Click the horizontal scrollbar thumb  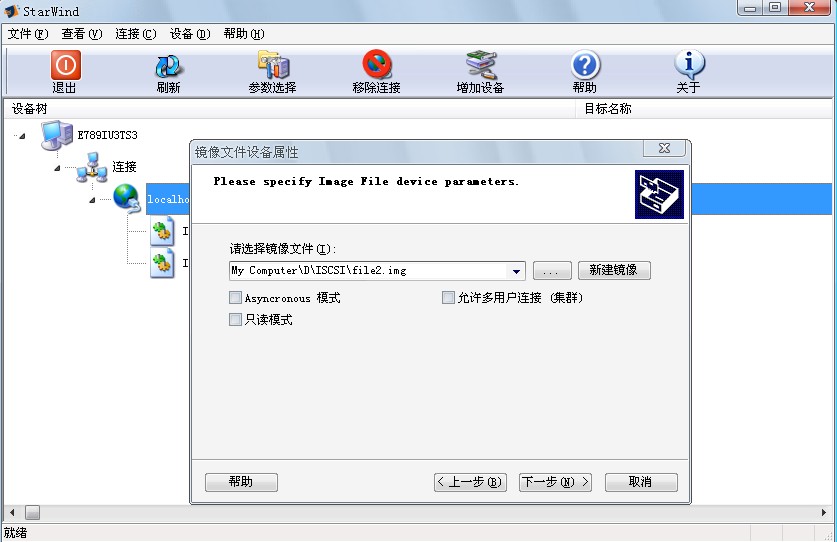33,513
